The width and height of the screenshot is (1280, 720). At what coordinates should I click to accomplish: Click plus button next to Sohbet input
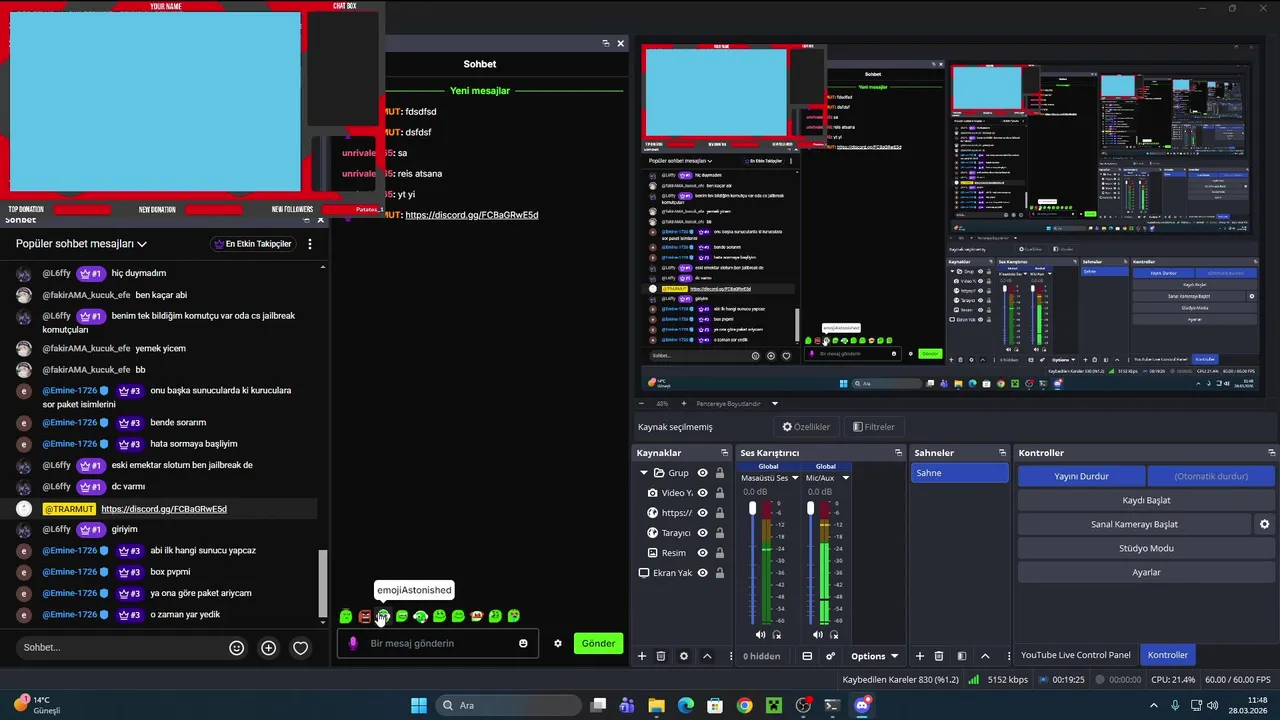pos(268,648)
